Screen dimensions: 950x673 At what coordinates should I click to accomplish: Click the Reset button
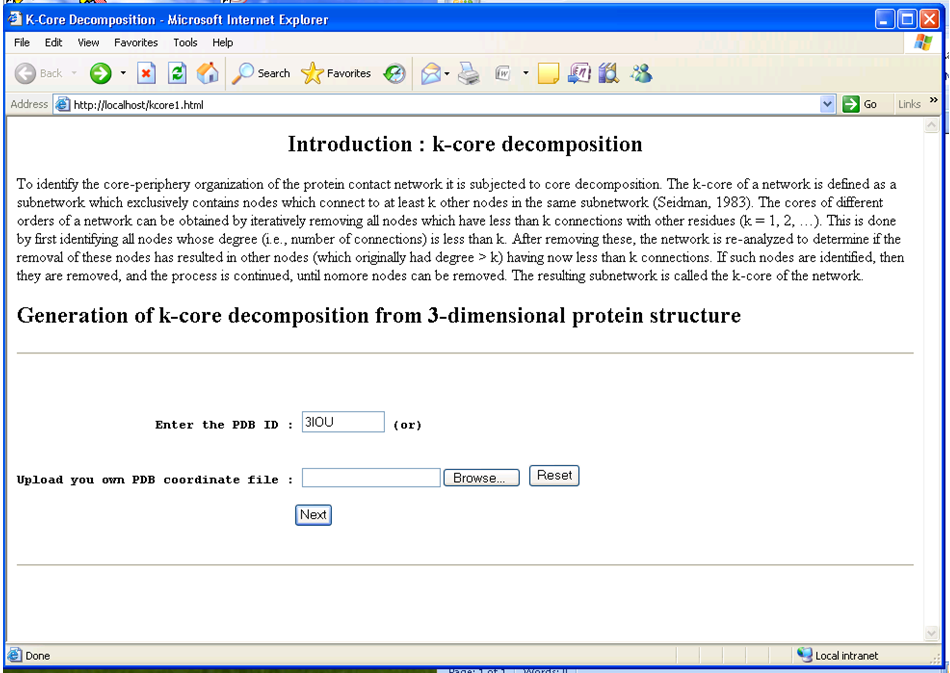pos(554,476)
